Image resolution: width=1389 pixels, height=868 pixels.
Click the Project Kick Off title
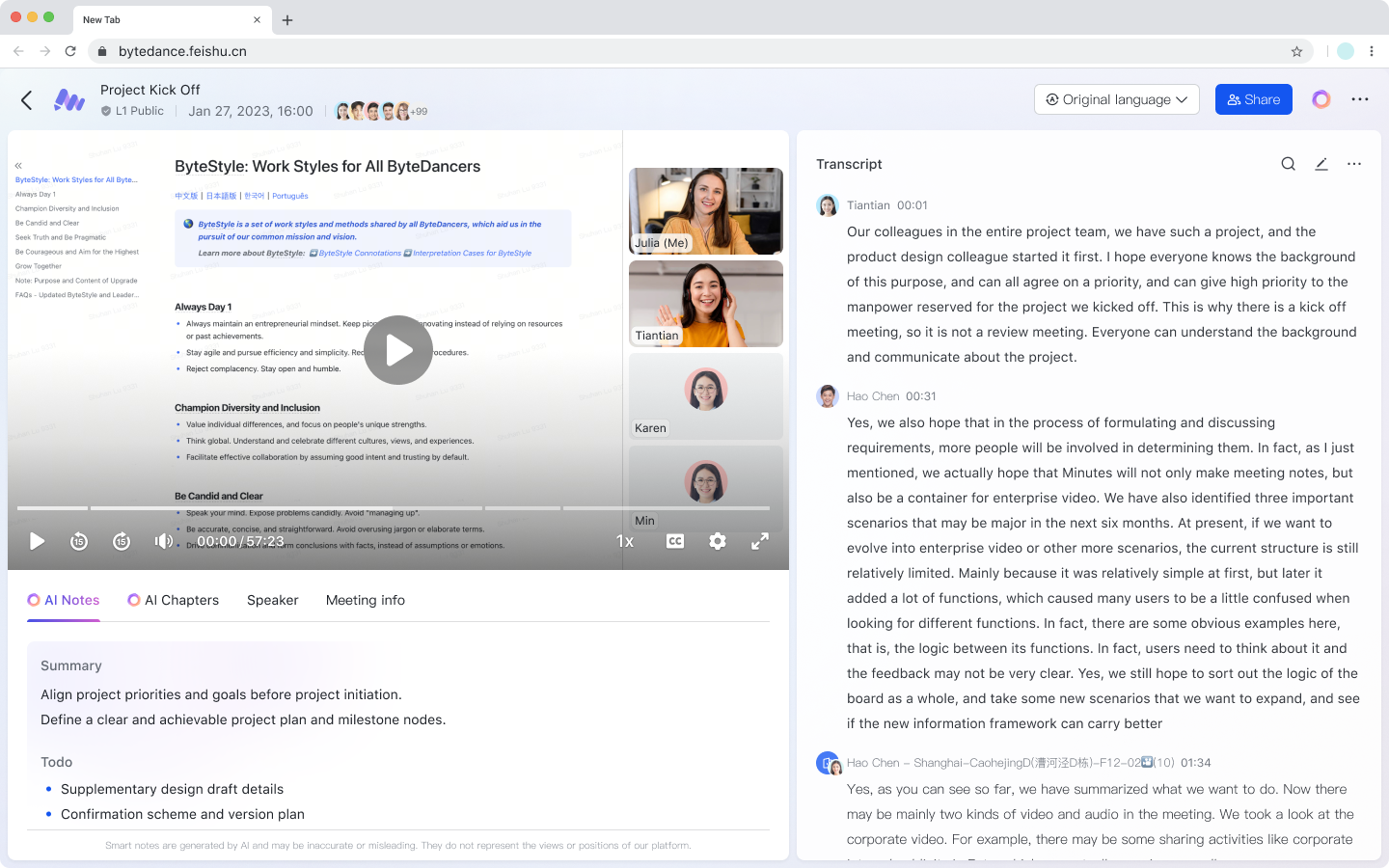coord(150,90)
